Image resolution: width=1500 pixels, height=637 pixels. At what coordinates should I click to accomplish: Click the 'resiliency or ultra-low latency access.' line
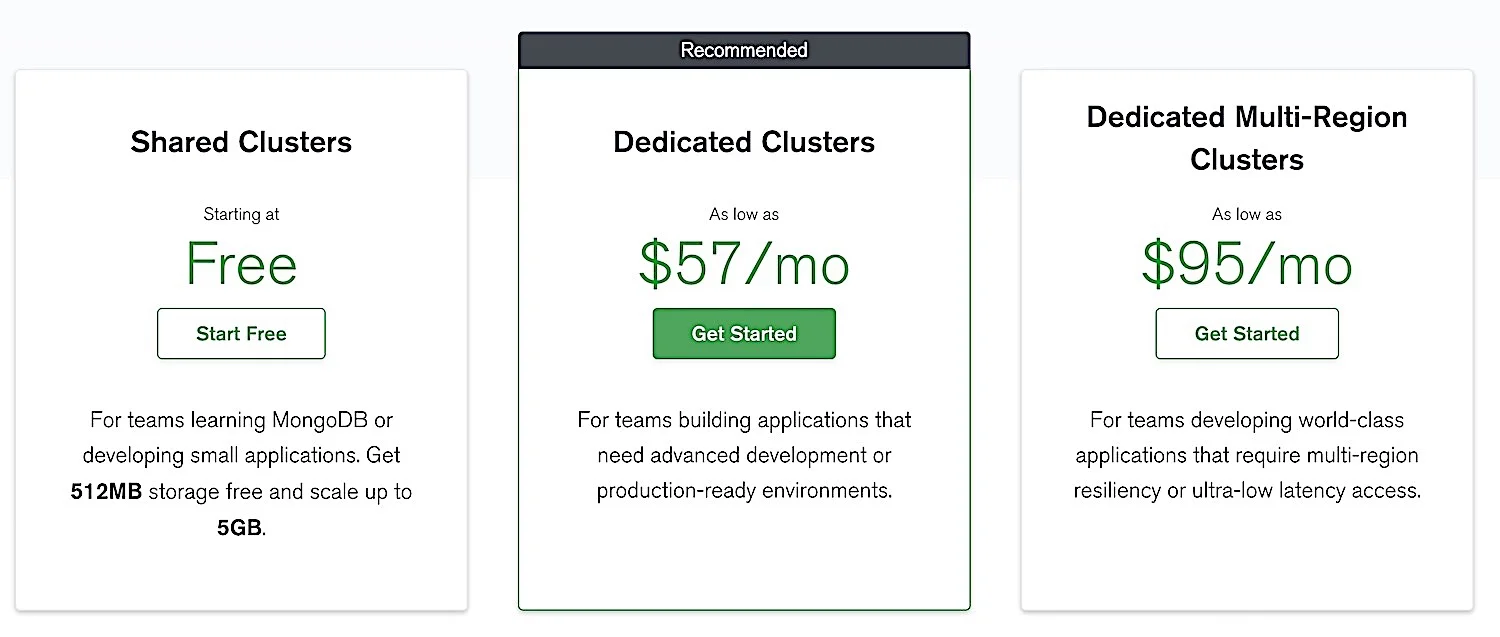click(x=1247, y=491)
